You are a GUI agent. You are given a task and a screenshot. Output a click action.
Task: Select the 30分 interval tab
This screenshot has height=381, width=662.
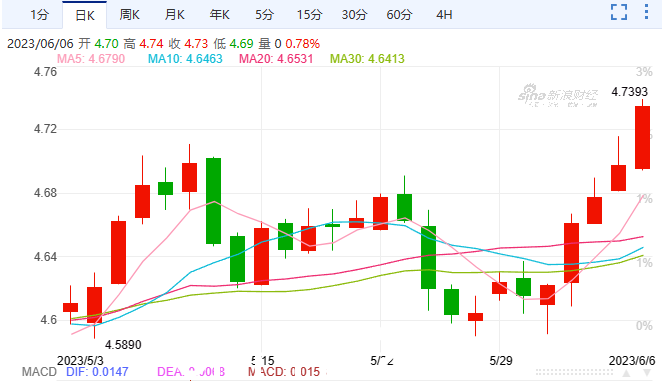pyautogui.click(x=355, y=15)
